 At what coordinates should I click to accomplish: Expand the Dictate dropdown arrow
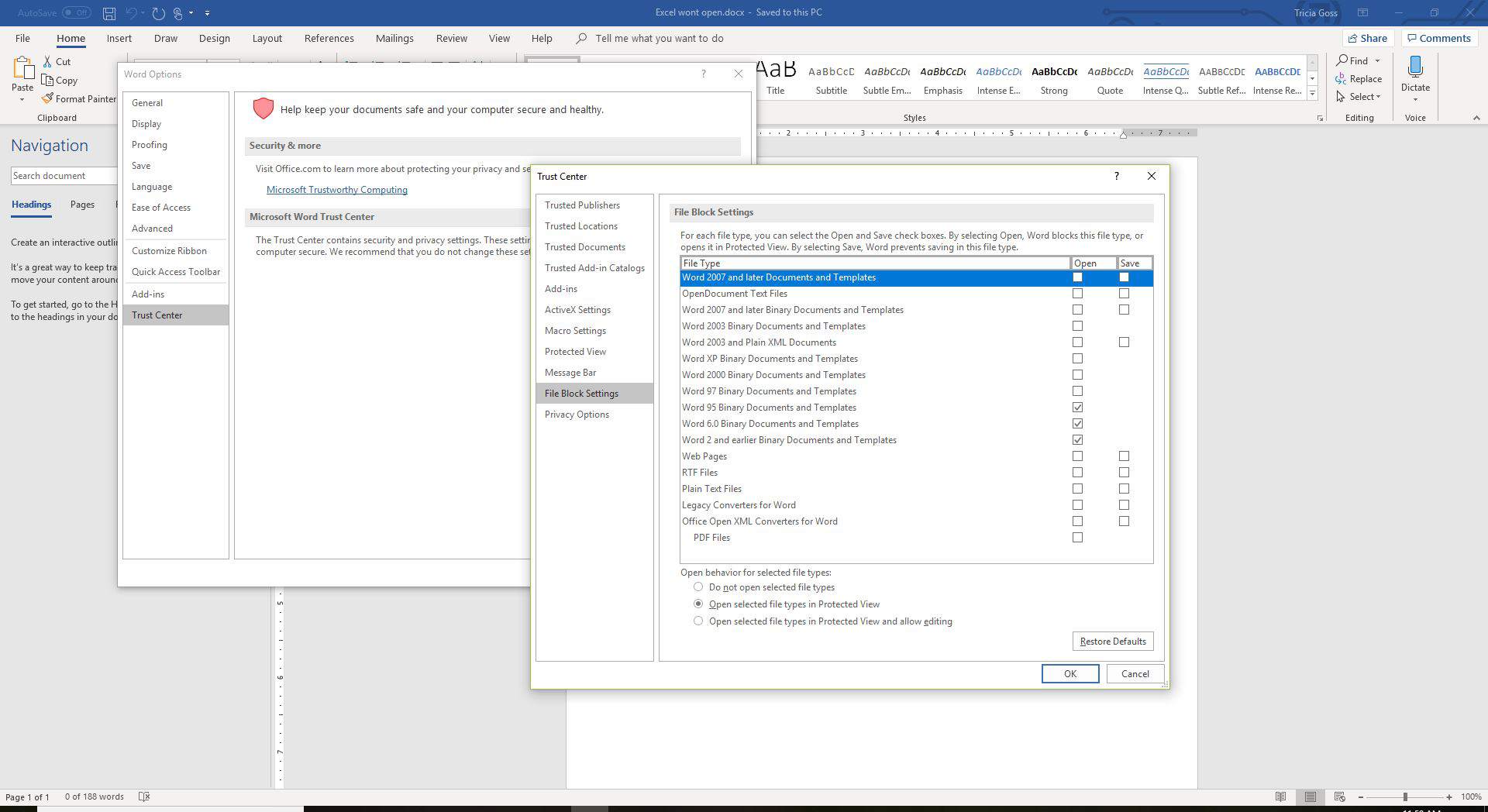point(1415,100)
